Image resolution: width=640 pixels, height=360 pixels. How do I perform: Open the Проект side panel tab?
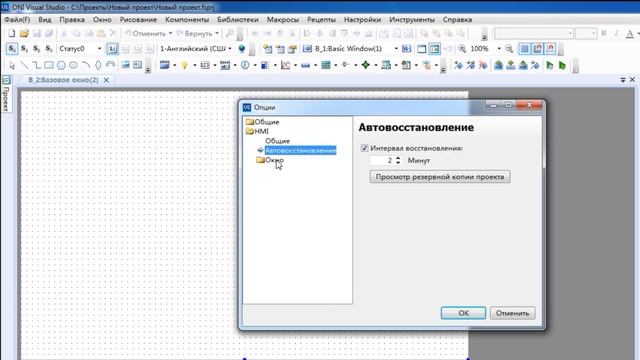coord(6,94)
